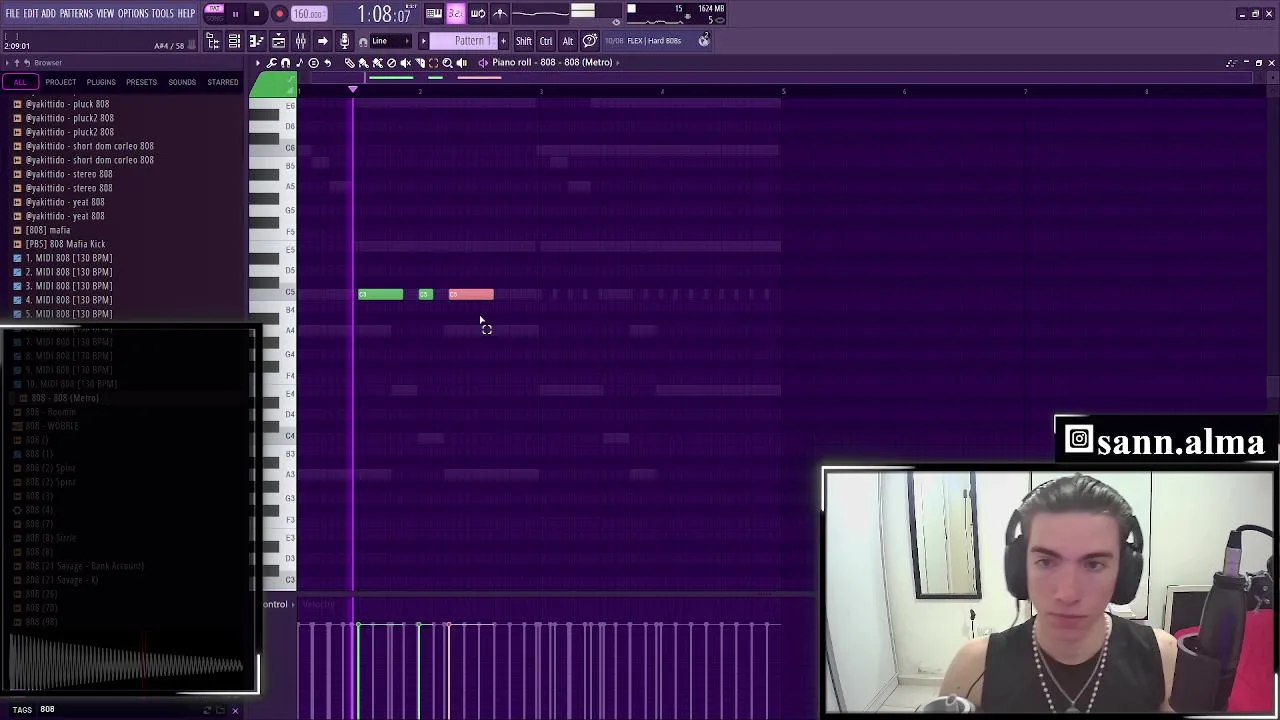
Task: Click the right arrow icon in top toolbar
Action: (322, 41)
